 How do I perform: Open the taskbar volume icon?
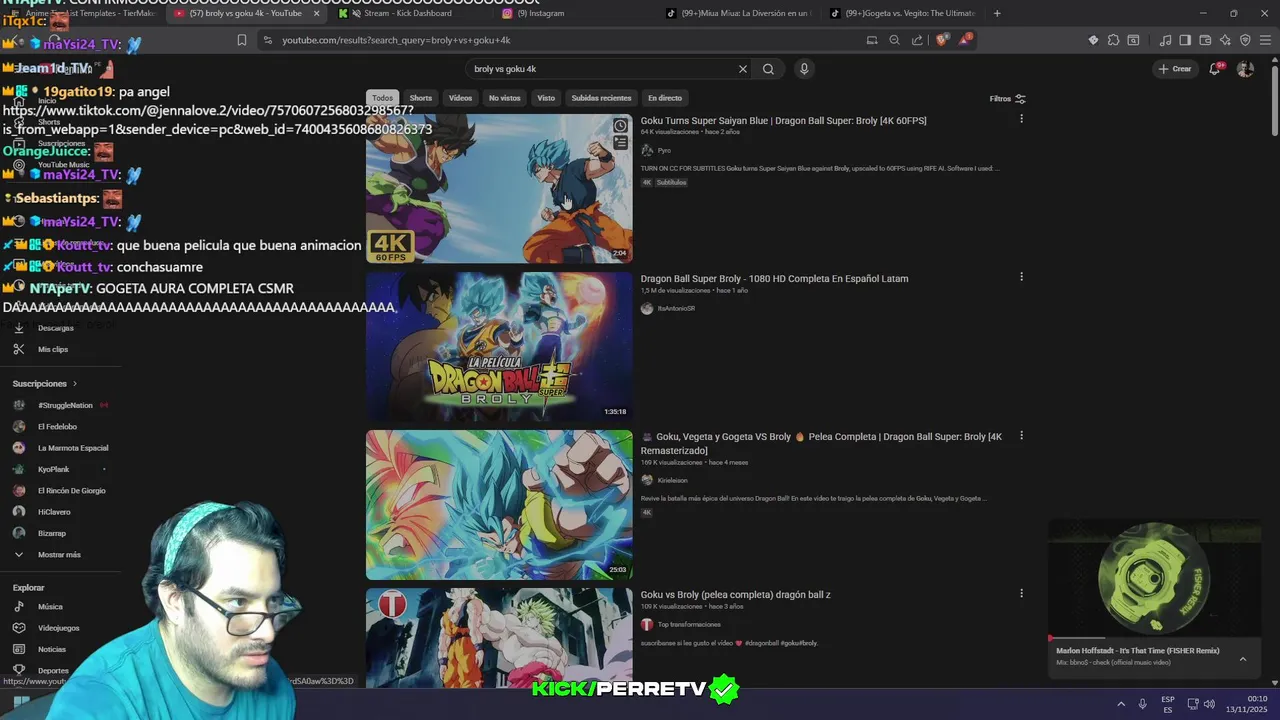(x=1209, y=704)
